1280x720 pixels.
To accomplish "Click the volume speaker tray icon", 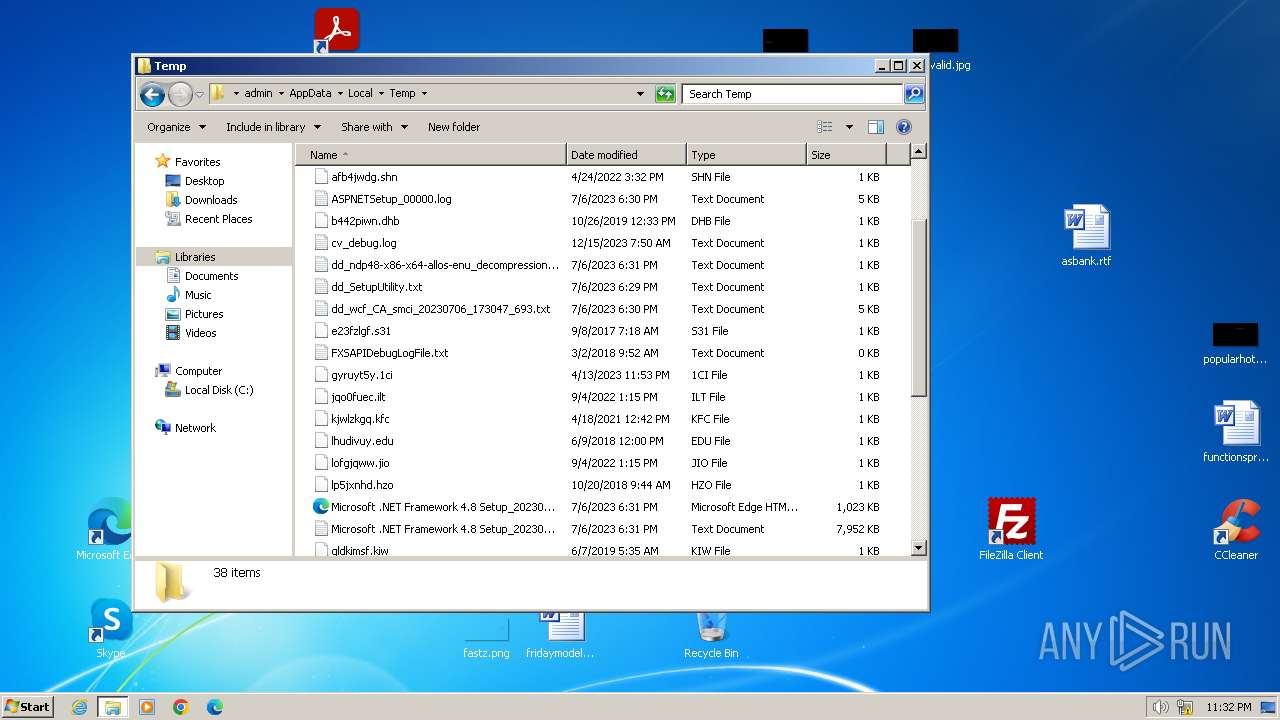I will (x=1160, y=707).
